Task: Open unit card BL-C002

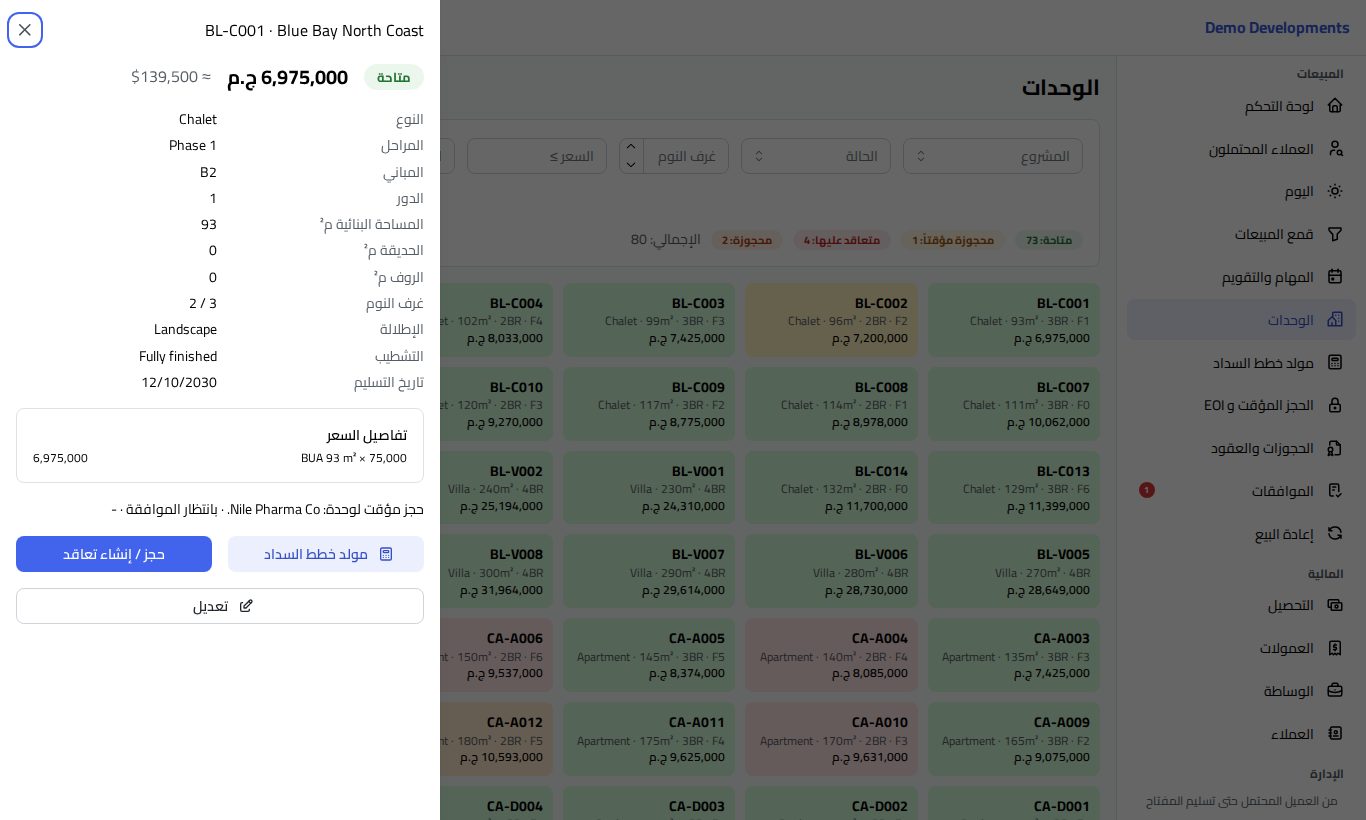Action: (x=831, y=320)
